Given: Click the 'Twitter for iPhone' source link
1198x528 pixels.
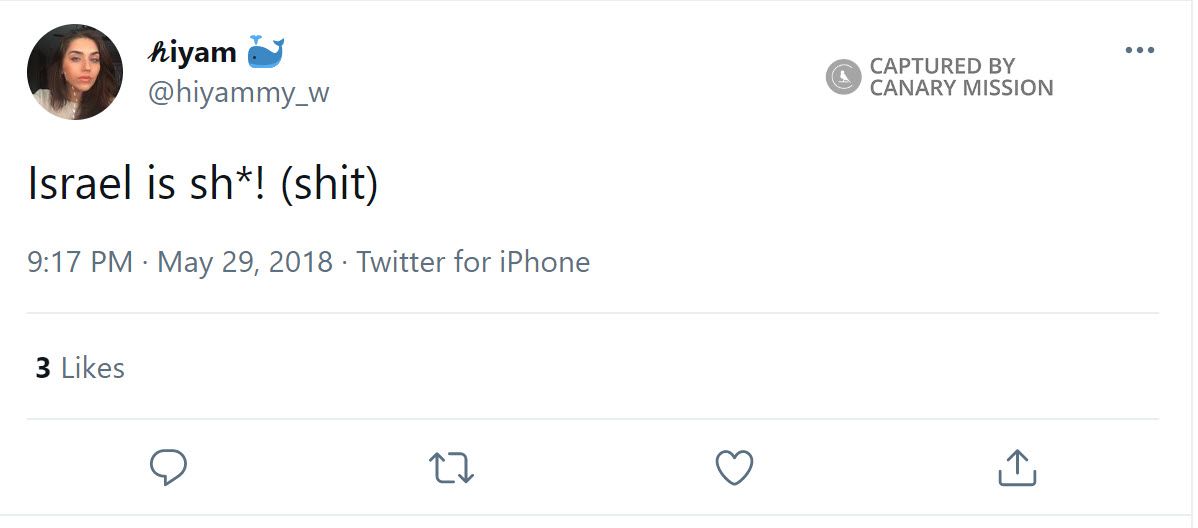Looking at the screenshot, I should click(x=473, y=262).
